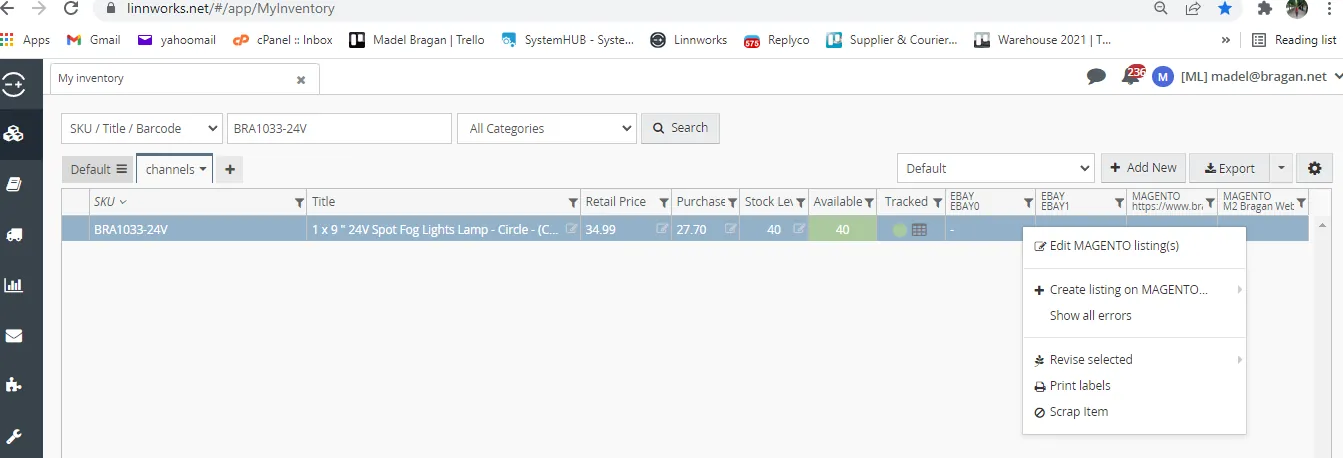The width and height of the screenshot is (1343, 458).
Task: Click the Search button
Action: pos(680,128)
